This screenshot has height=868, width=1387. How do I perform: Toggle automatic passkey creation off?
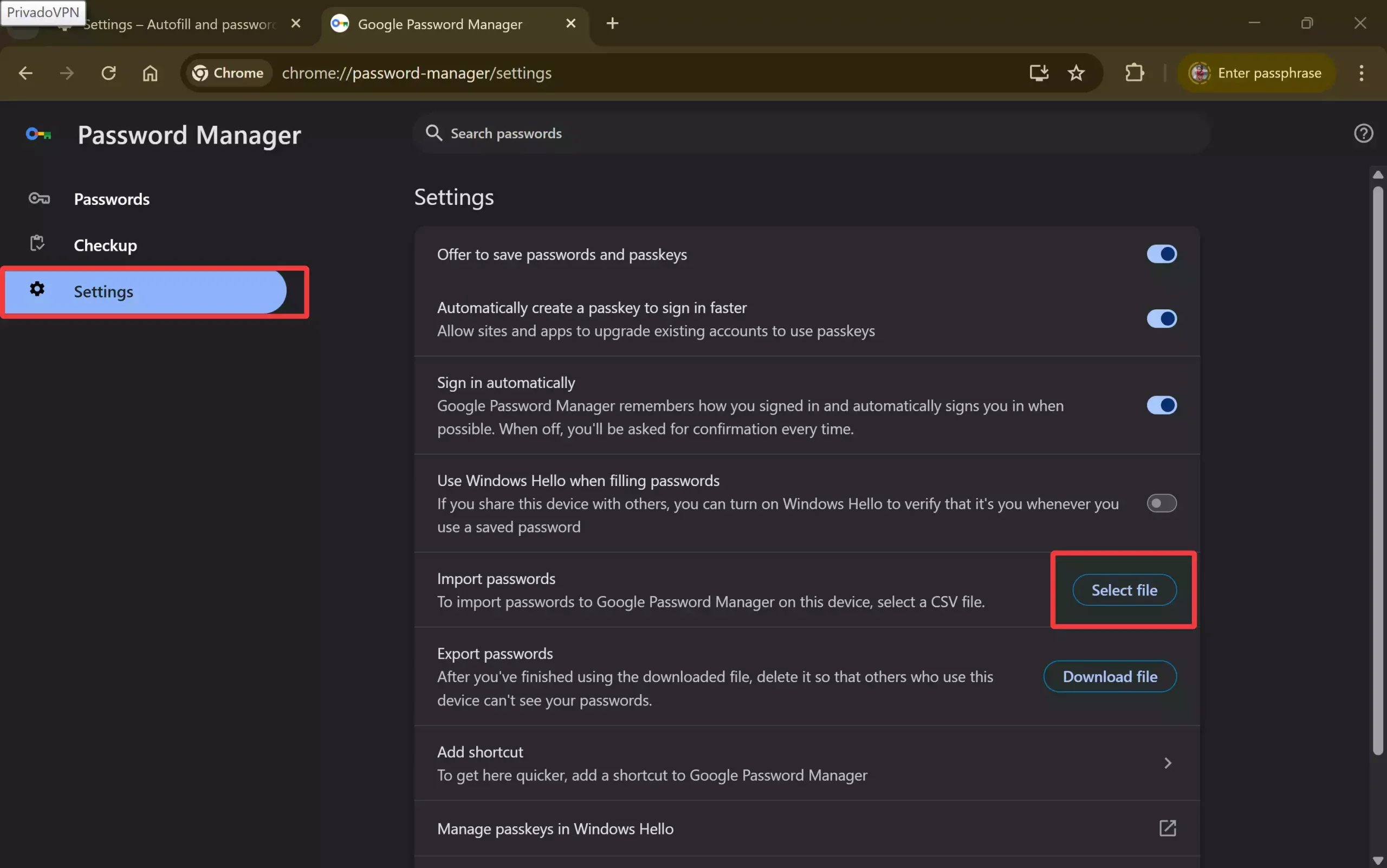click(1162, 319)
